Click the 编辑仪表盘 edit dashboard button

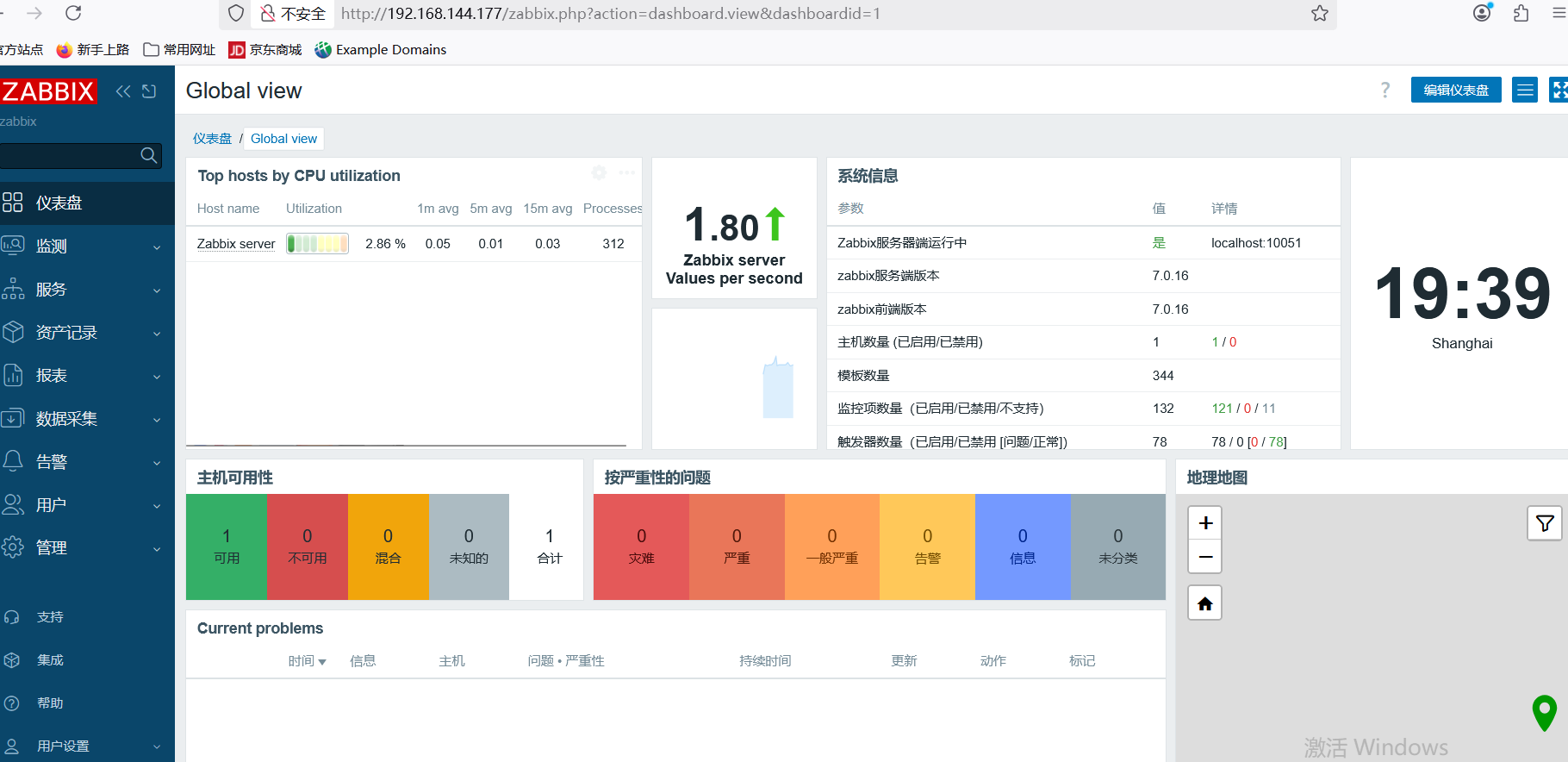(x=1456, y=91)
